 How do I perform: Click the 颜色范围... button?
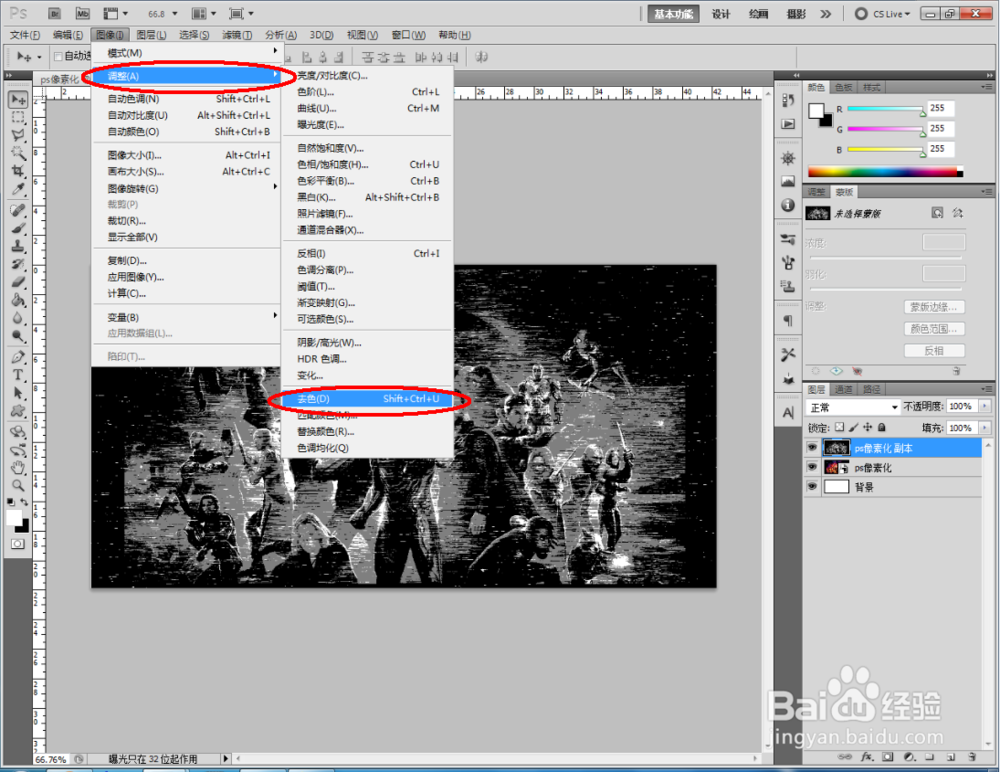pos(934,329)
